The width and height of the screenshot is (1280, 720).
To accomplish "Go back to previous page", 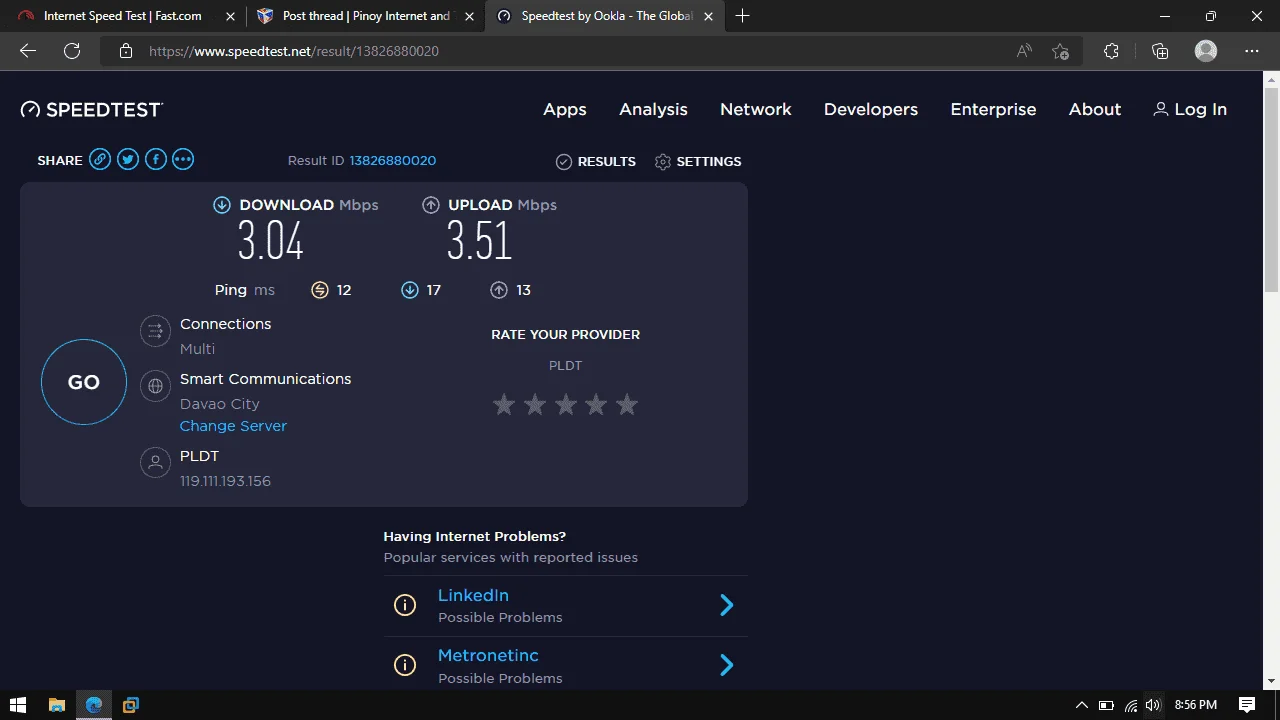I will (x=27, y=51).
